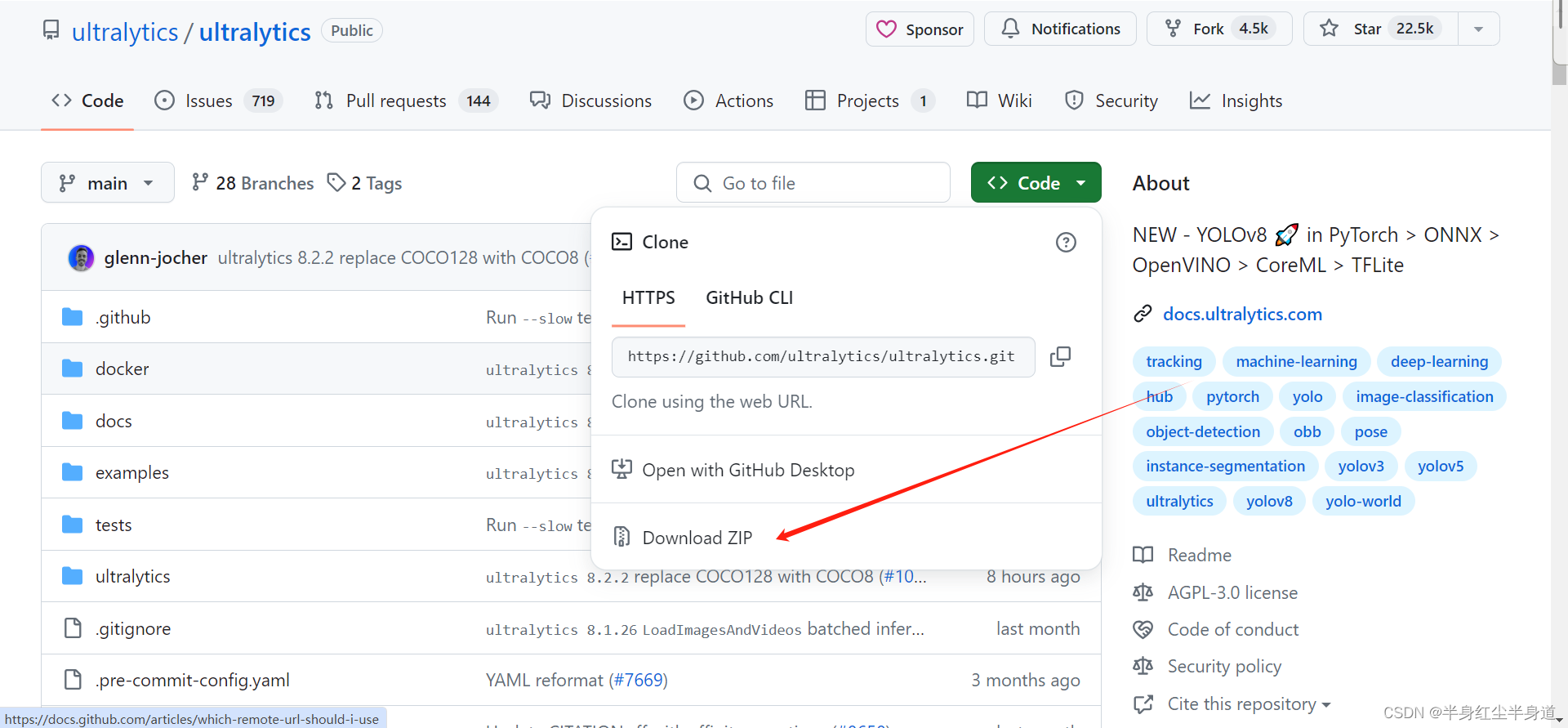
Task: Click the yolo topic tag
Action: point(1307,397)
